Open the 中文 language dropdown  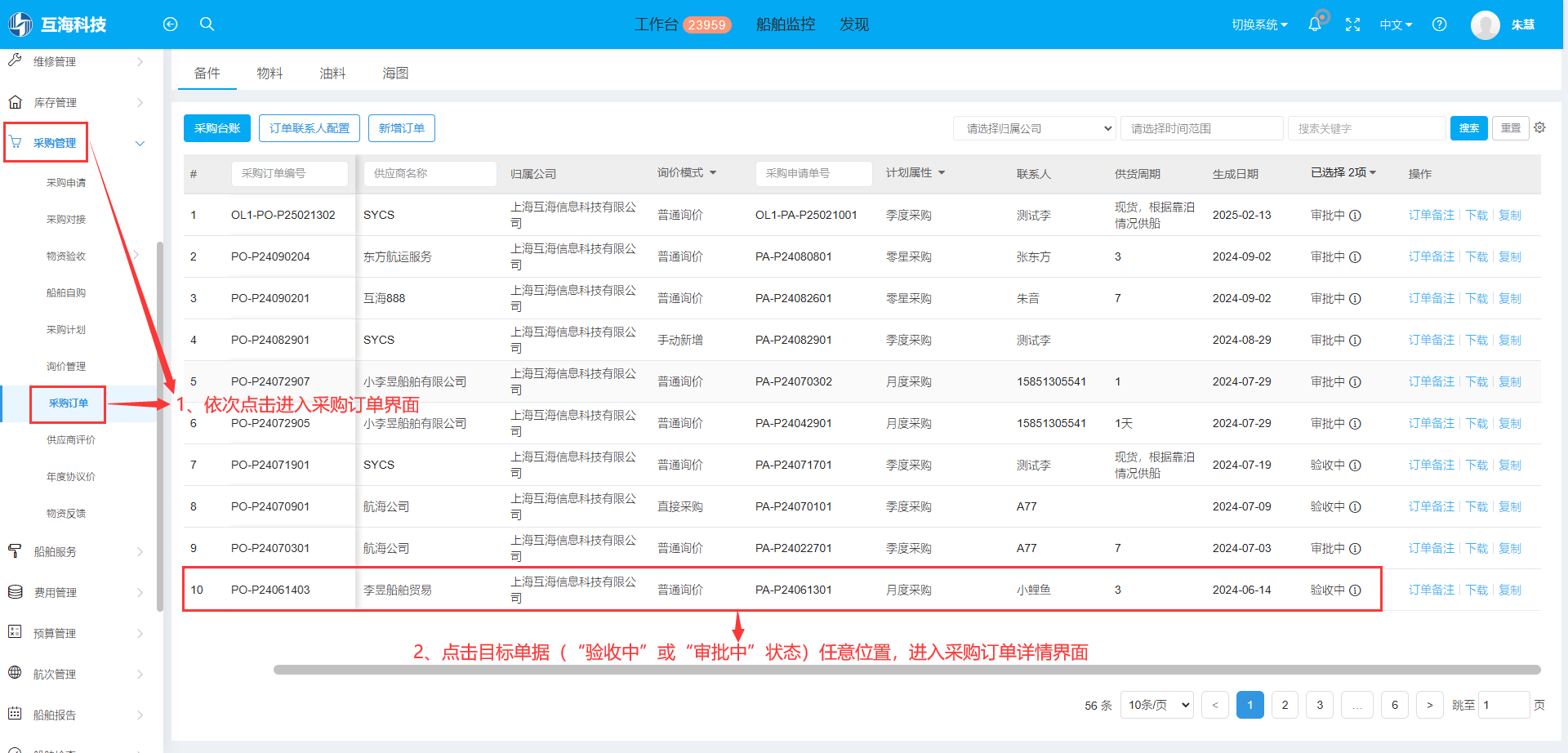[x=1396, y=25]
